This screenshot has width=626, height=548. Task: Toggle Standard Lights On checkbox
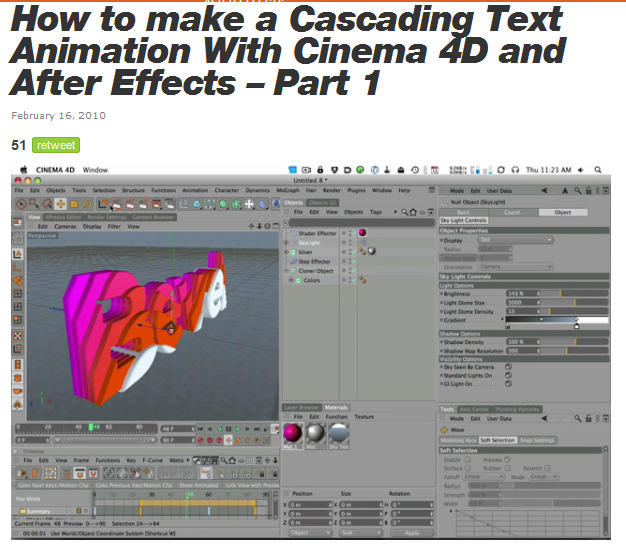pyautogui.click(x=508, y=375)
